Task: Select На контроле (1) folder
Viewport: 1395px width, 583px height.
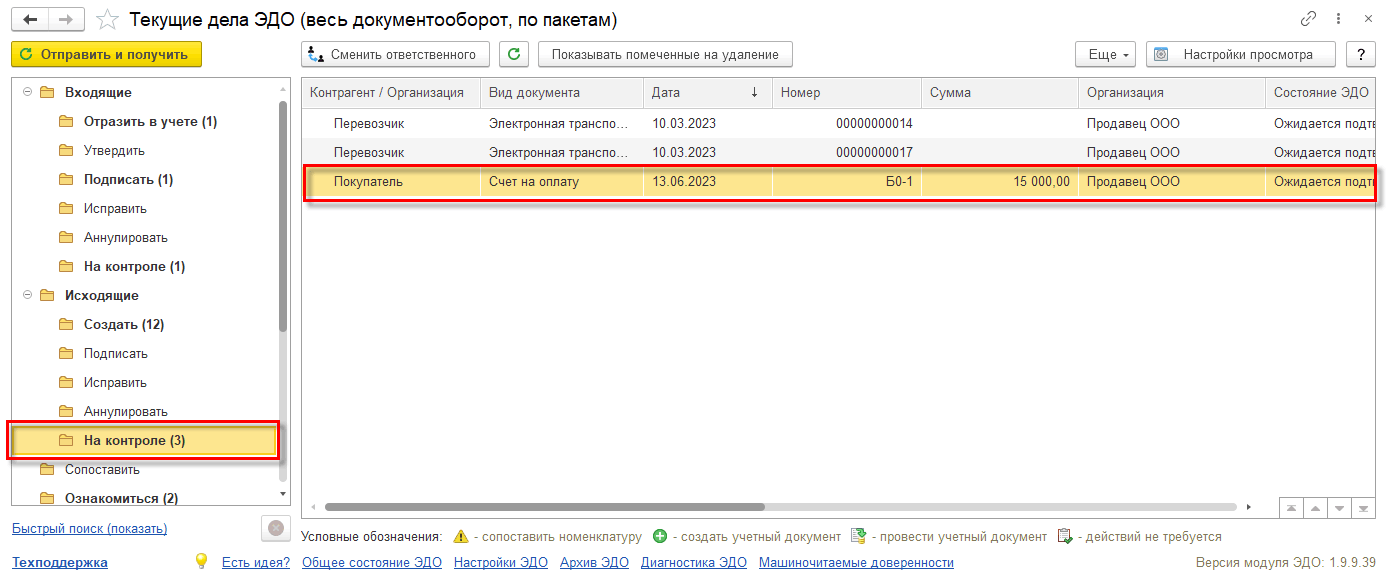Action: point(134,267)
